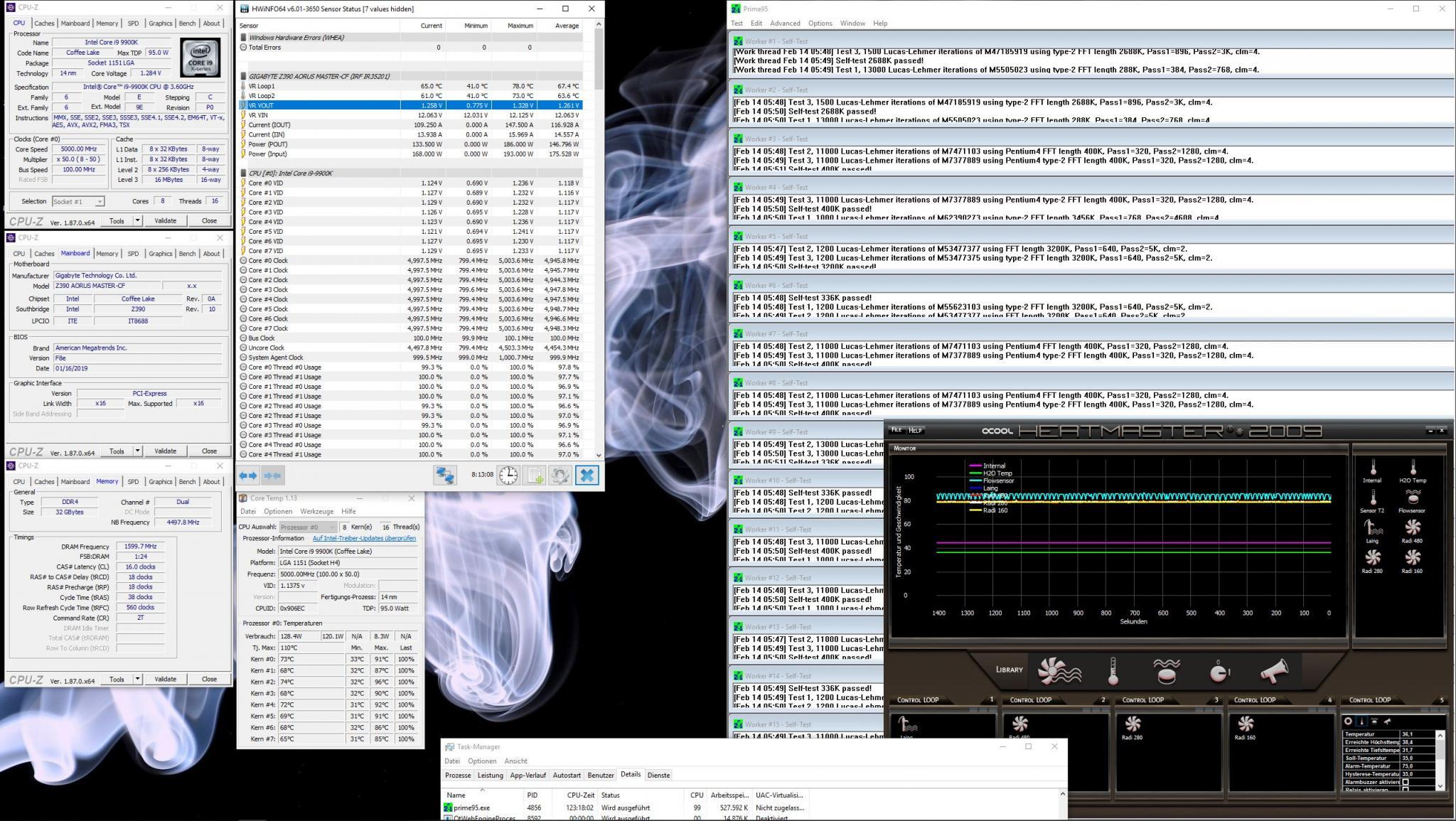
Task: Click the circle icon in Control Loop 5
Action: [x=1348, y=721]
